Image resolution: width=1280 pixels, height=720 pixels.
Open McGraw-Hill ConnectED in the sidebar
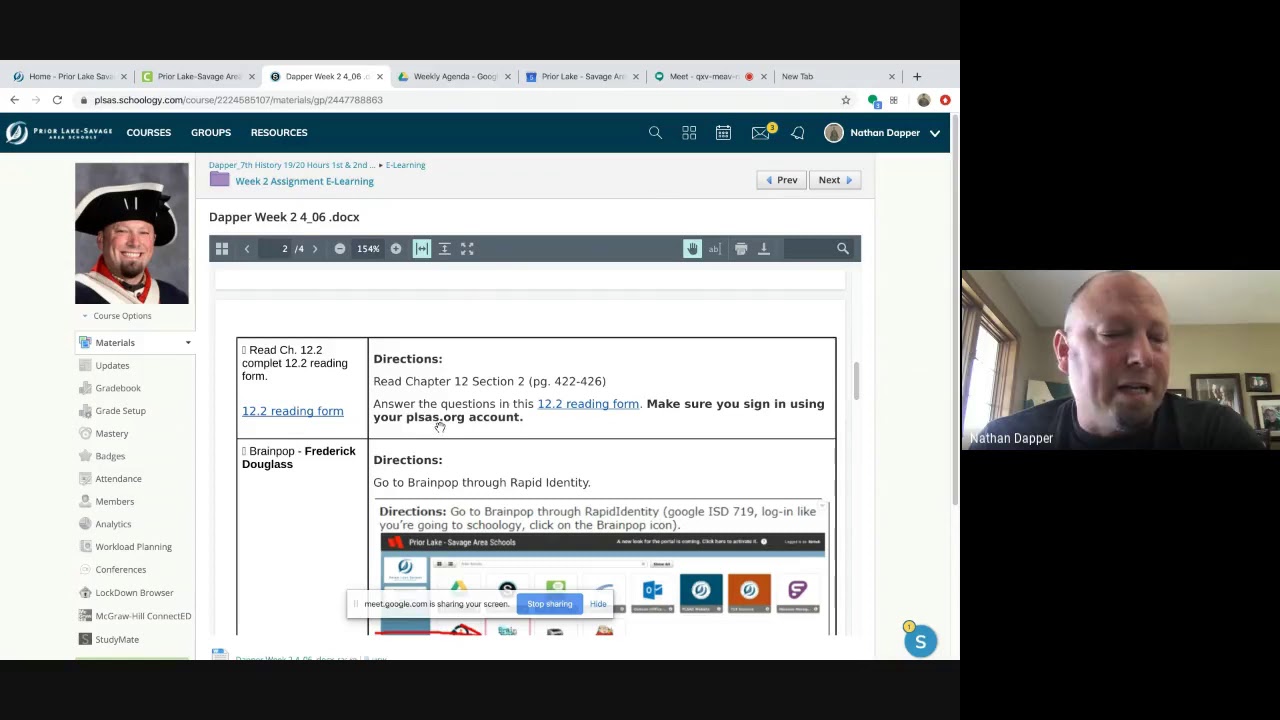pyautogui.click(x=143, y=616)
